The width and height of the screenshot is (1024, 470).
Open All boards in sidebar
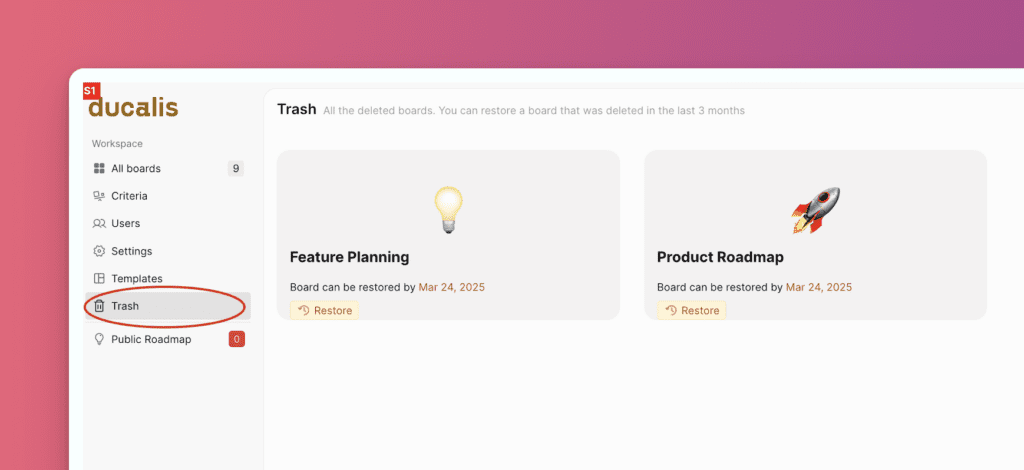tap(136, 168)
